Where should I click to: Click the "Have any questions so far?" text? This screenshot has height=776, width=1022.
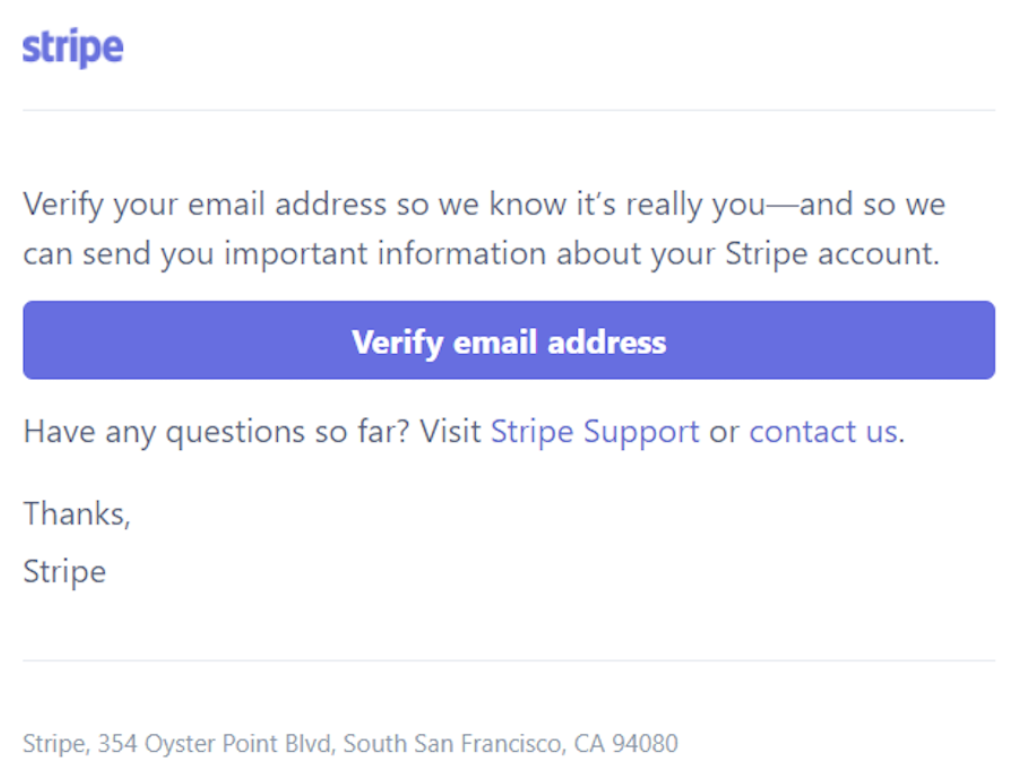[217, 432]
